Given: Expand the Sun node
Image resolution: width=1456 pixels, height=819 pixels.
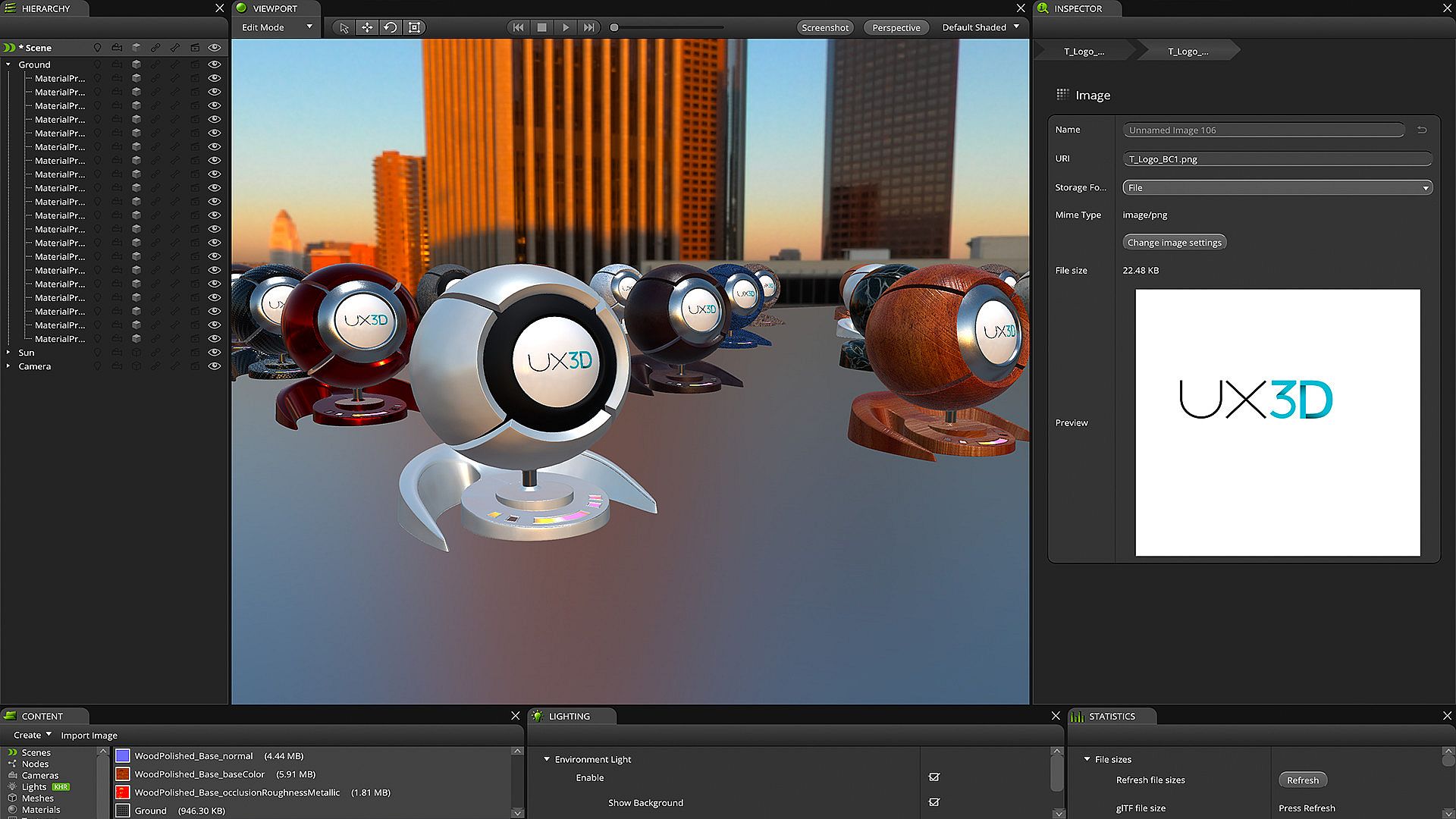Looking at the screenshot, I should (8, 353).
